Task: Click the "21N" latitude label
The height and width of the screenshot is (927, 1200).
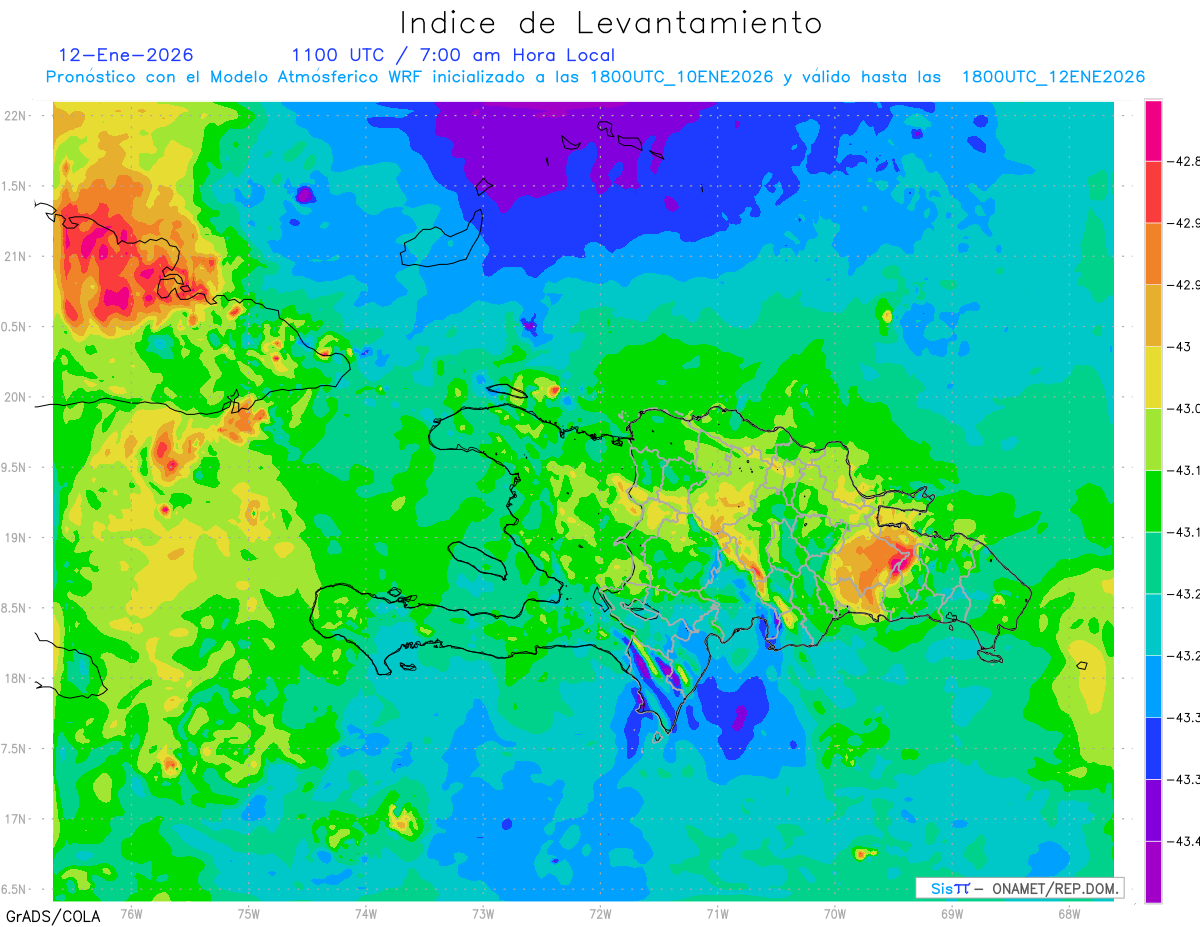Action: (14, 256)
